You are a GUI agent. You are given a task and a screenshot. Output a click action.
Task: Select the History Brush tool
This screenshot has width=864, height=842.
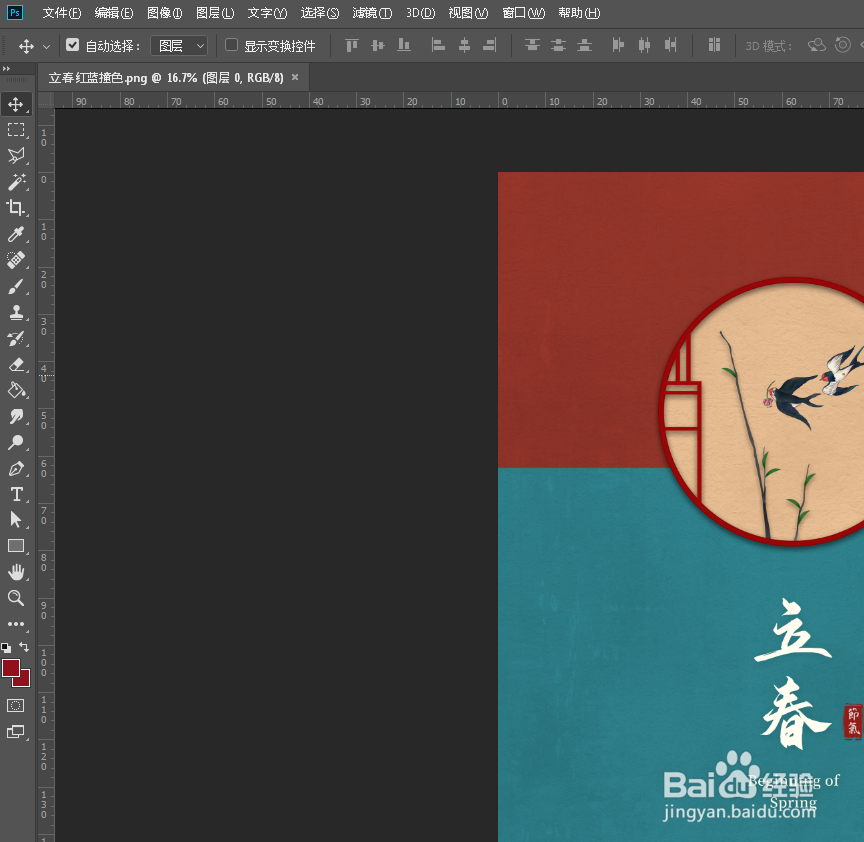[16, 338]
